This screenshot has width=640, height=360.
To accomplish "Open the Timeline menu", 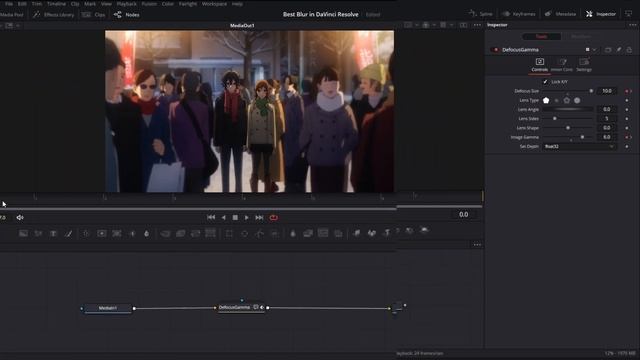I will point(56,4).
